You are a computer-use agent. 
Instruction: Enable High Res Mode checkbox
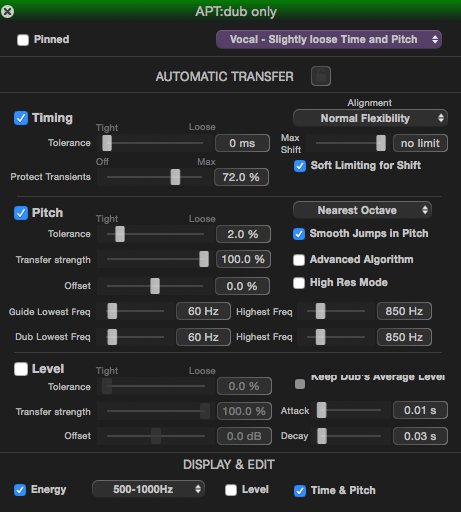point(299,283)
